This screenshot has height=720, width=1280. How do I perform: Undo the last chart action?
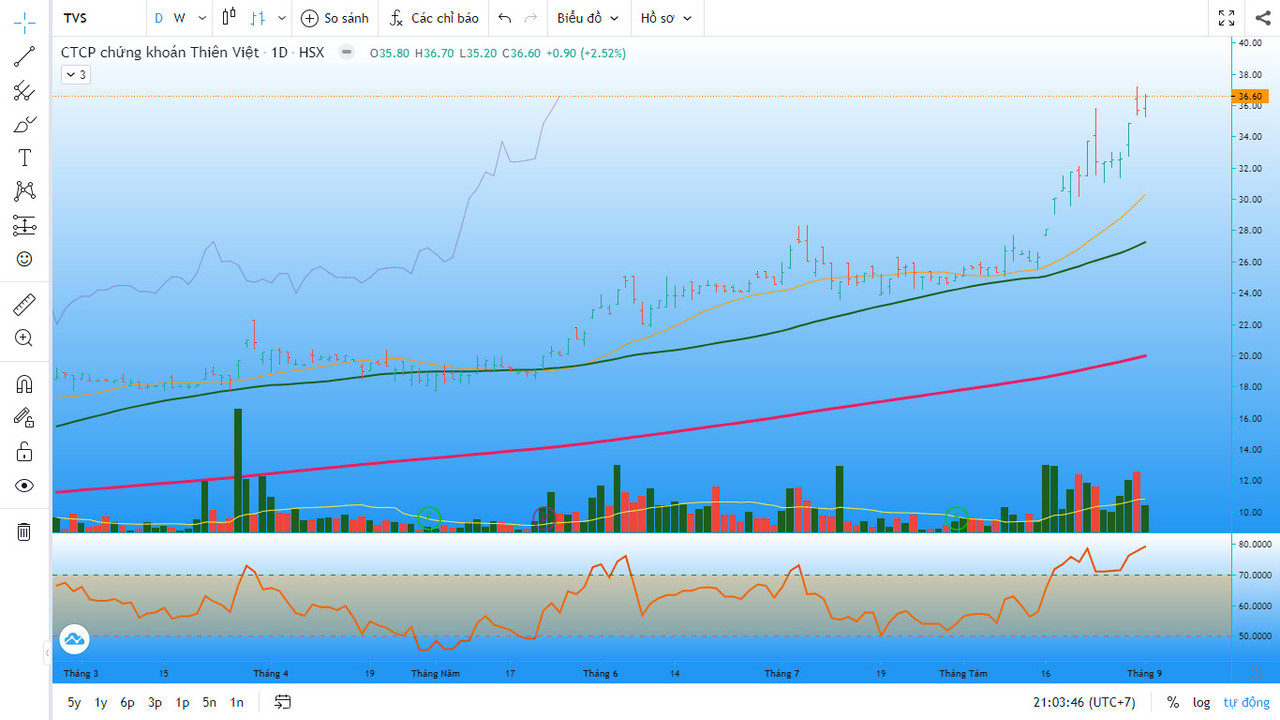(505, 18)
